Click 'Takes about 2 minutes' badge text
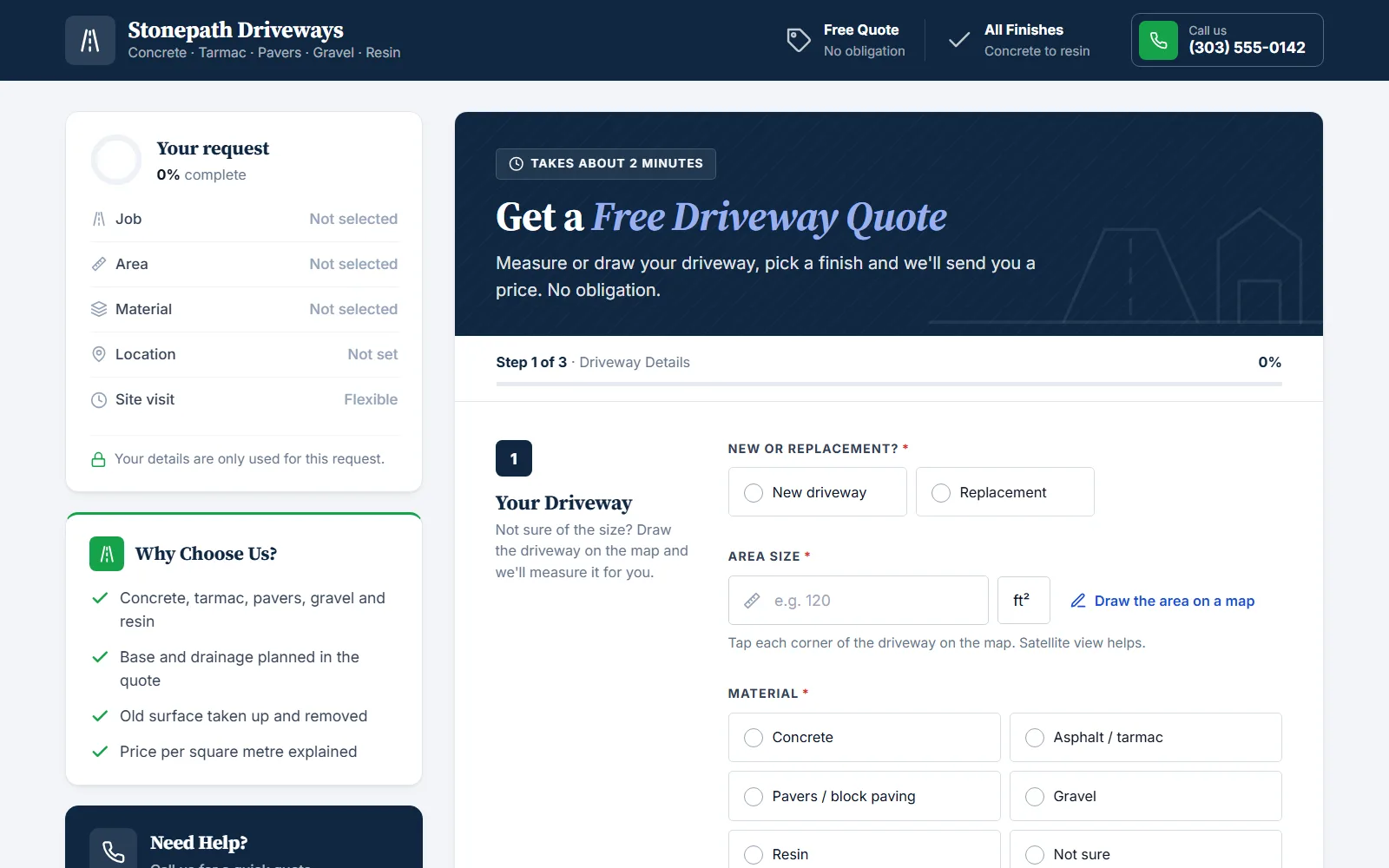The width and height of the screenshot is (1389, 868). click(617, 163)
